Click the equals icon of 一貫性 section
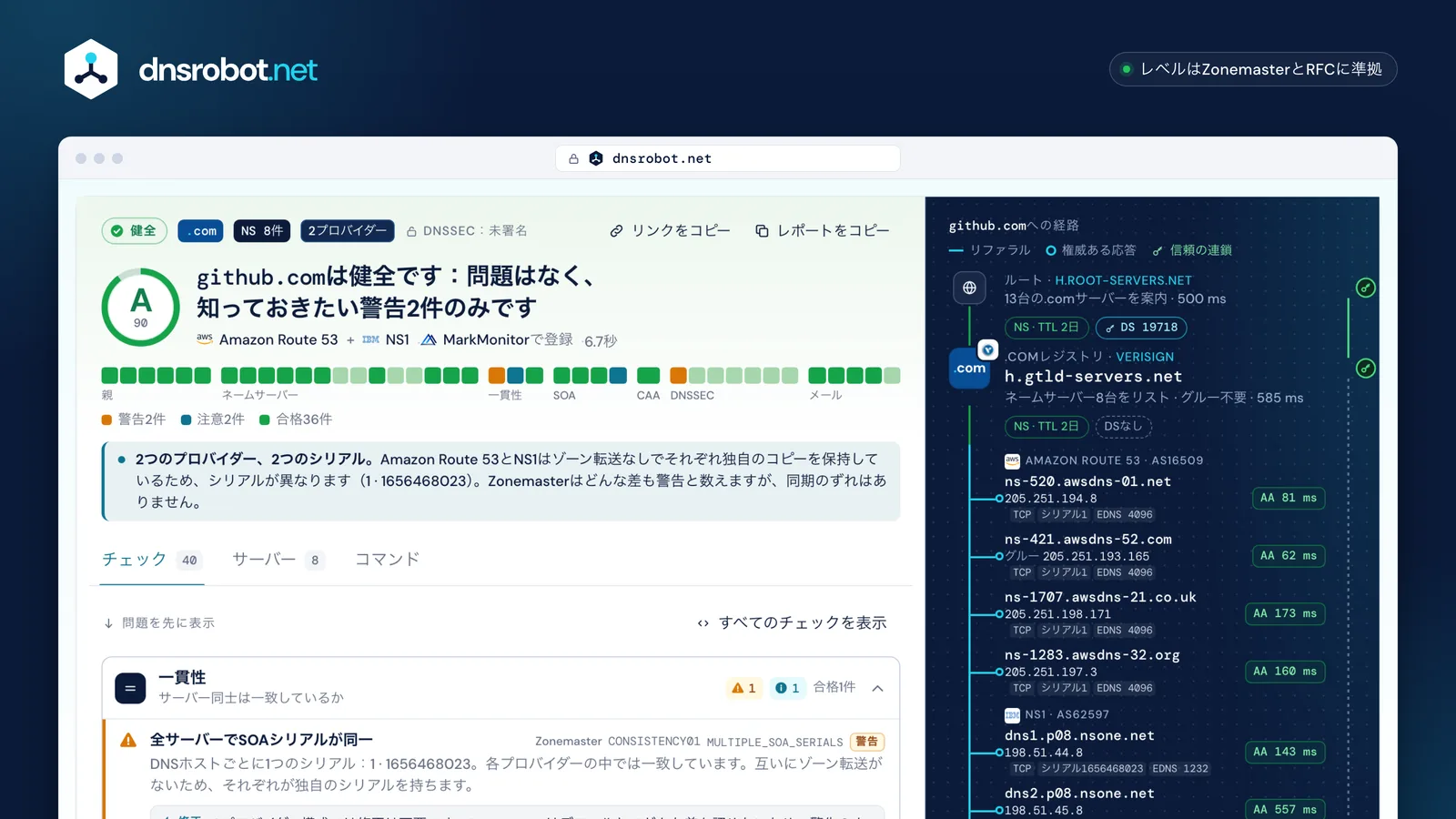The height and width of the screenshot is (819, 1456). click(x=130, y=688)
